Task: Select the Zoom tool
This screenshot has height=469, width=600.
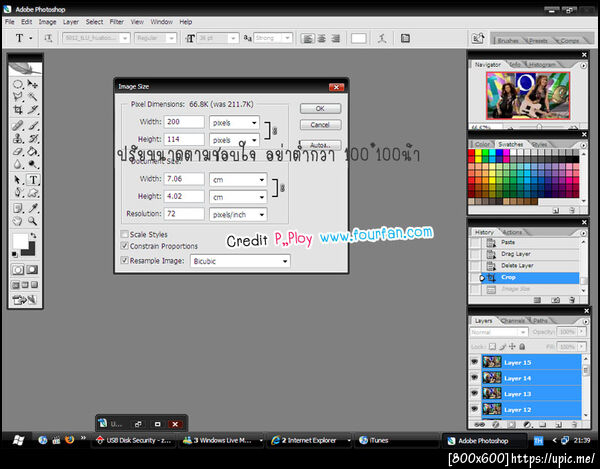Action: 33,221
